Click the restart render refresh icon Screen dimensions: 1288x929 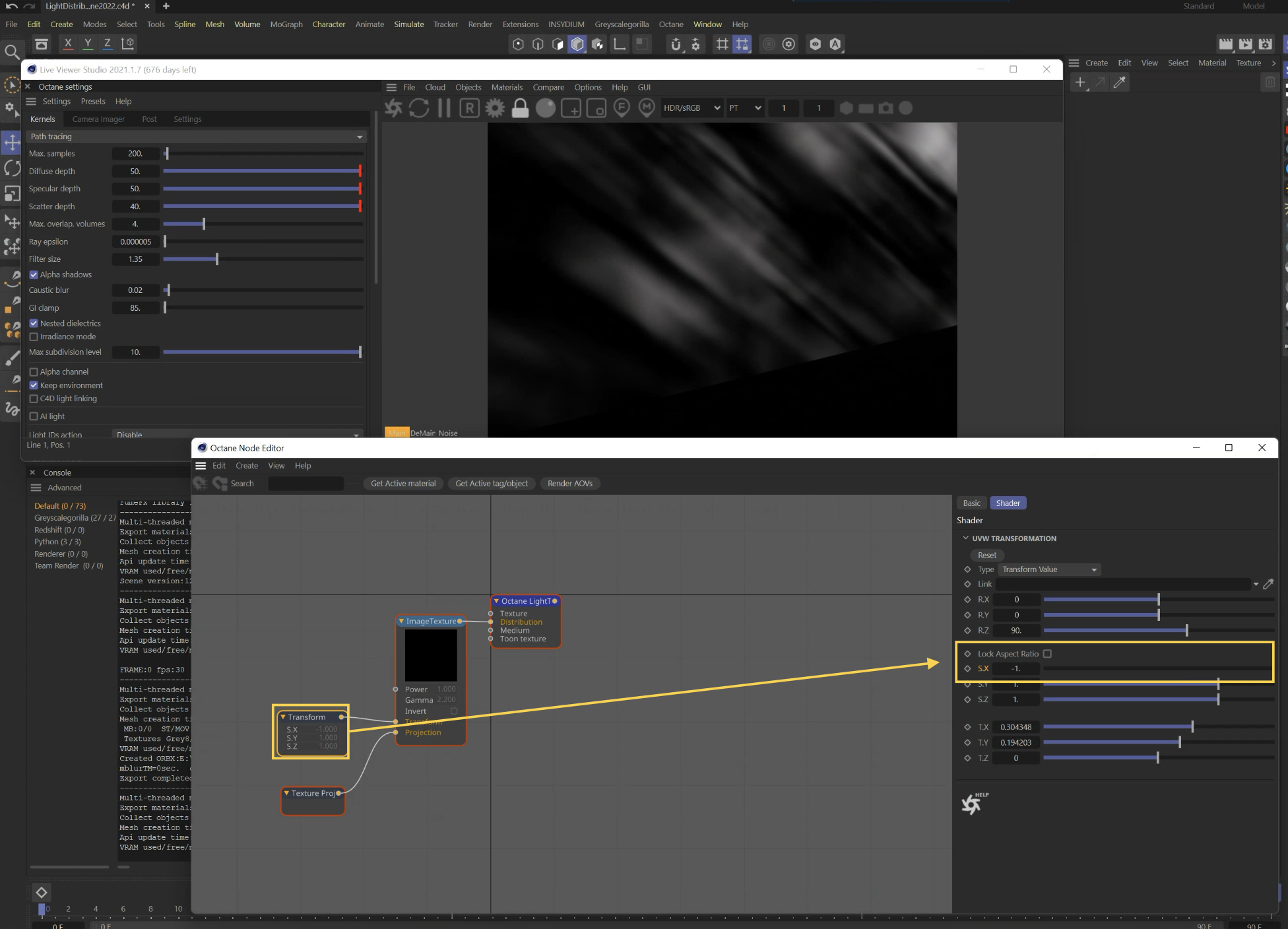click(x=419, y=108)
